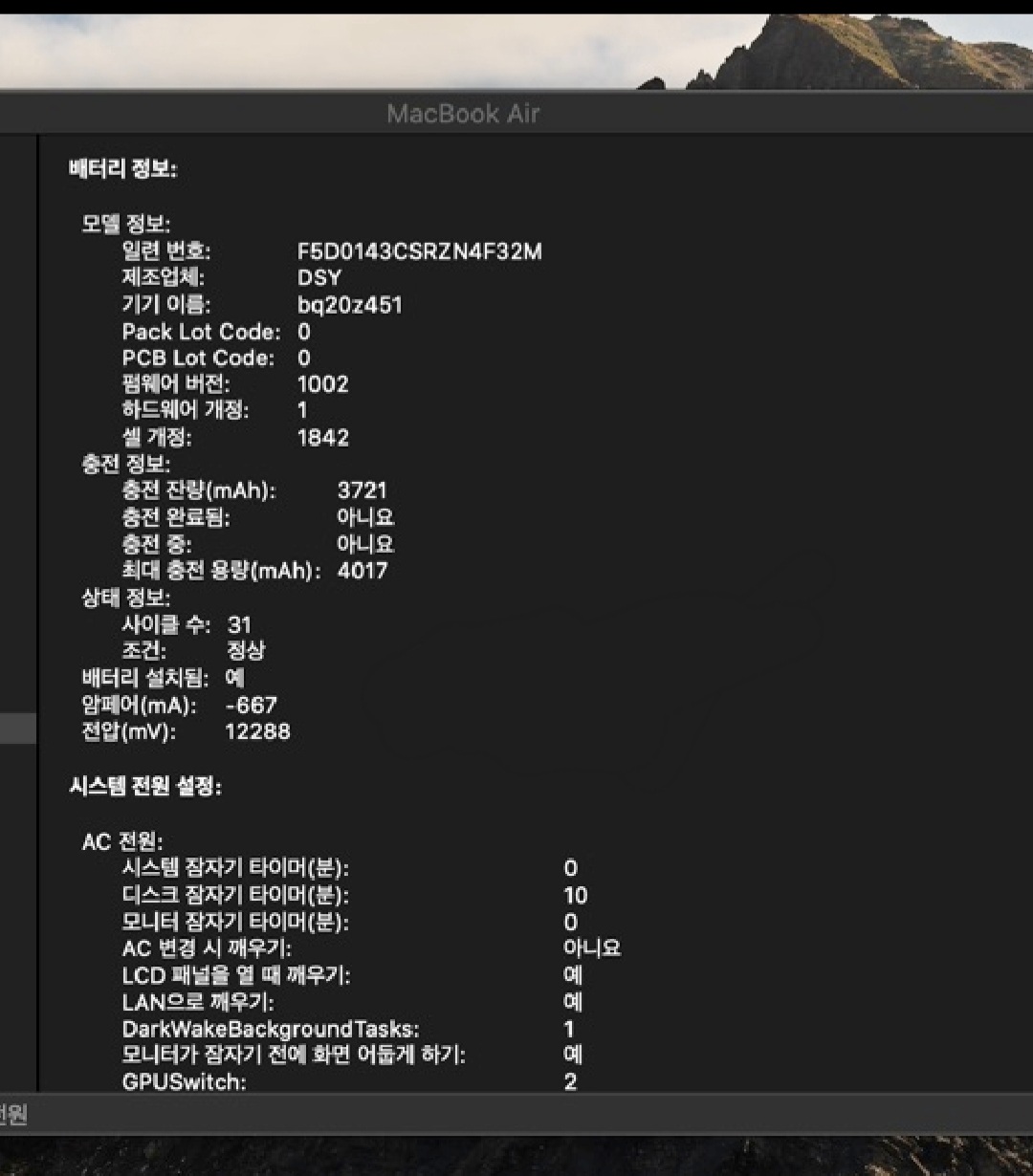The height and width of the screenshot is (1176, 1033).
Task: Click the 모니터가 잠자기 전에 화면 어둡게 하기 label
Action: tap(294, 1056)
